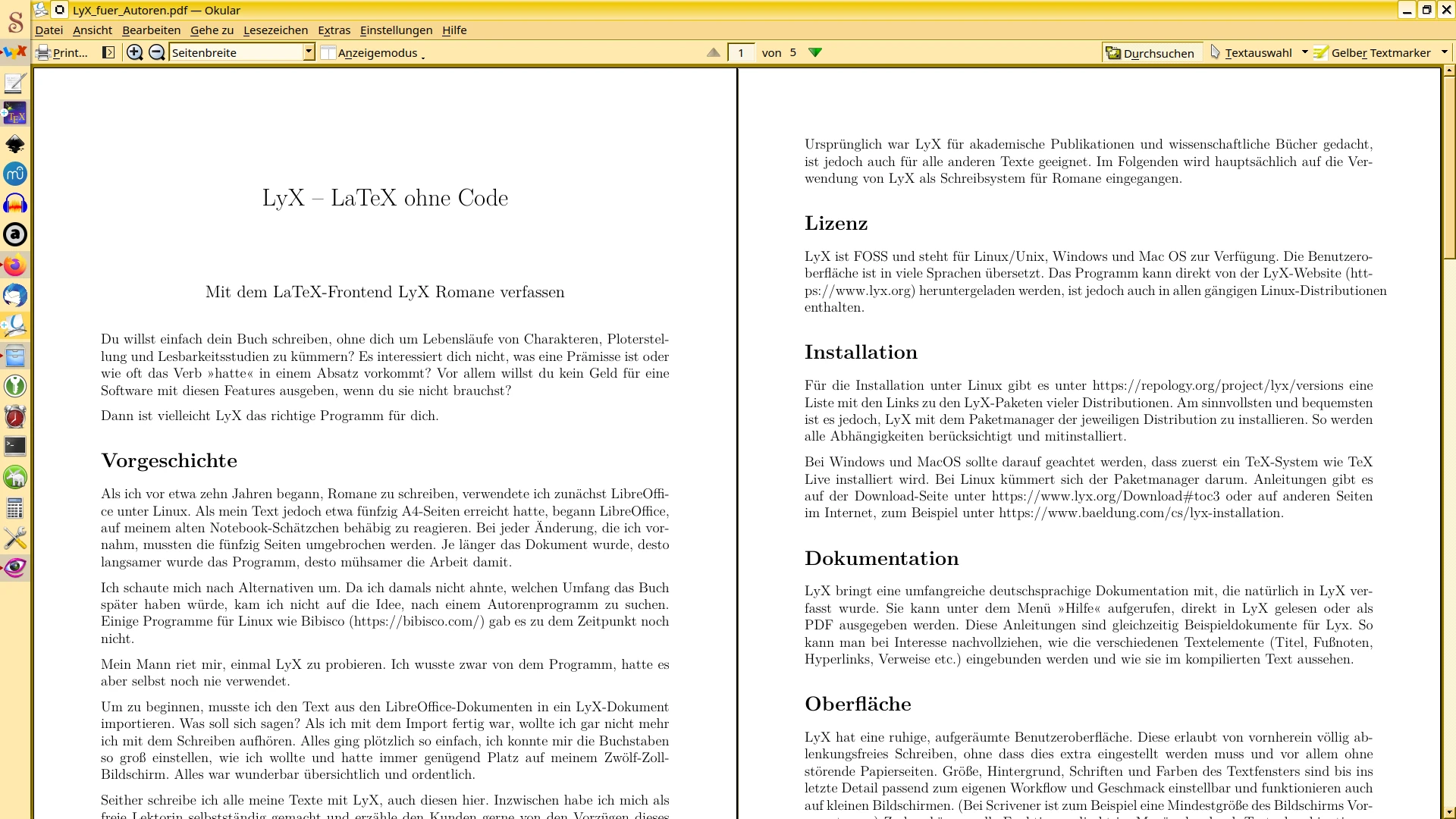This screenshot has width=1456, height=819.
Task: Click the vertical scrollbar handle
Action: 1449,167
